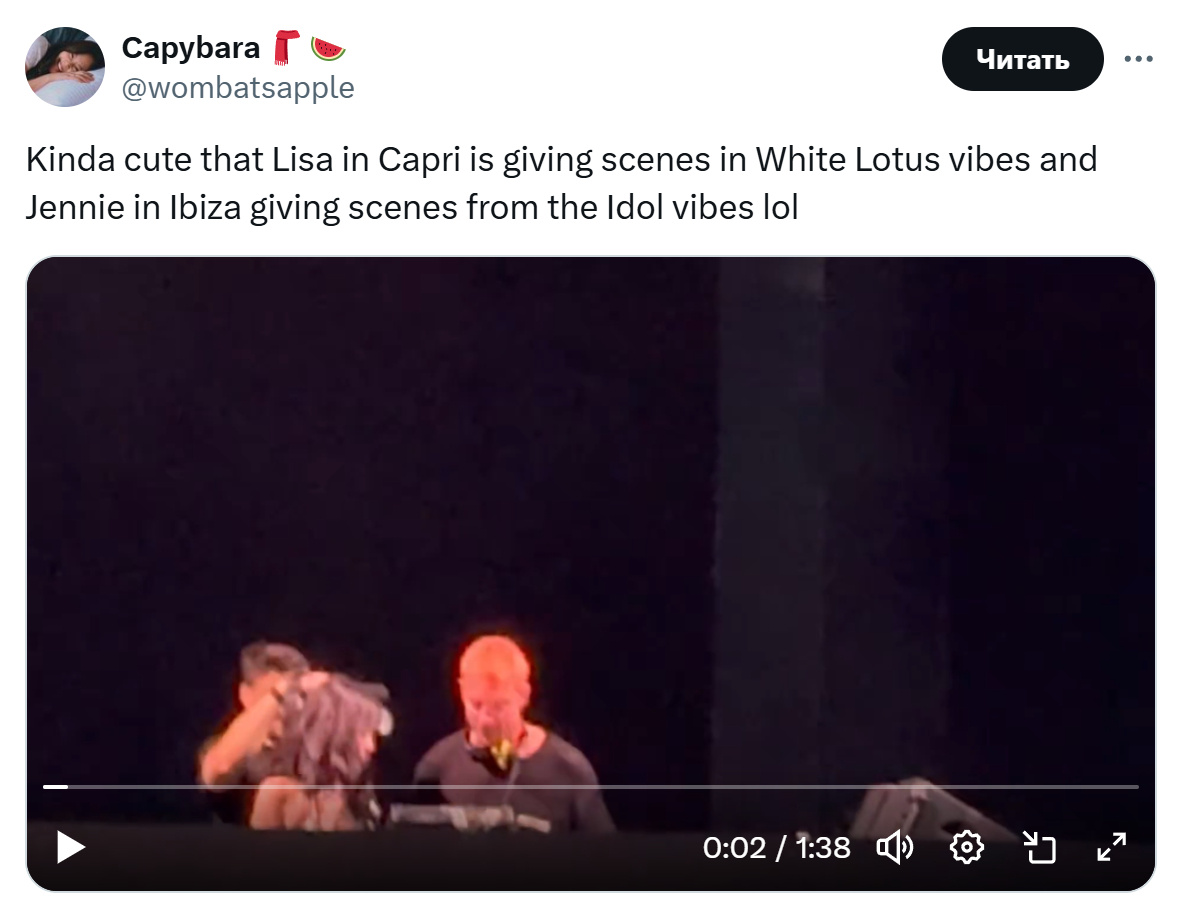Open Capybara's profile avatar
The image size is (1182, 912).
coord(65,67)
